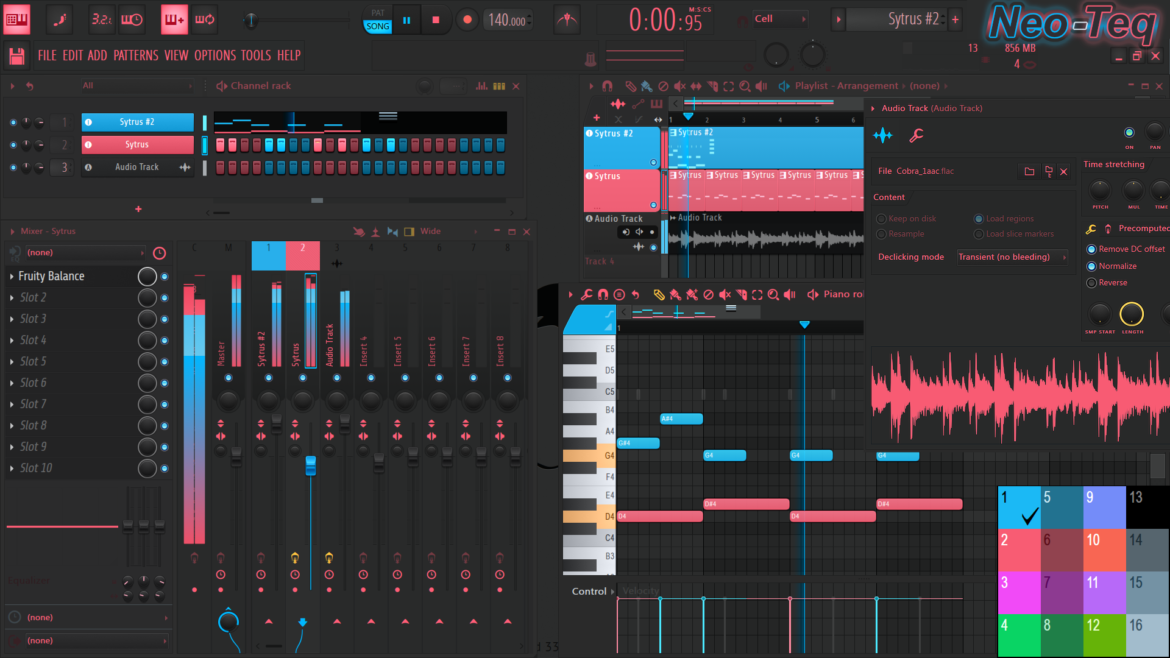
Task: Click the stop button in transport
Action: click(436, 19)
